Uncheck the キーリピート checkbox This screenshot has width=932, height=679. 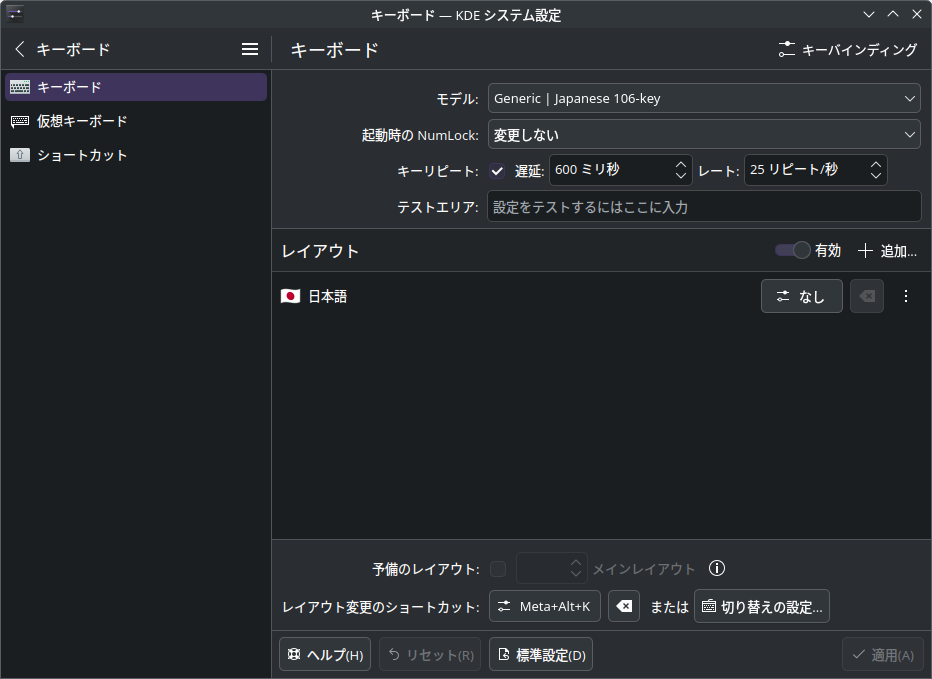(497, 170)
